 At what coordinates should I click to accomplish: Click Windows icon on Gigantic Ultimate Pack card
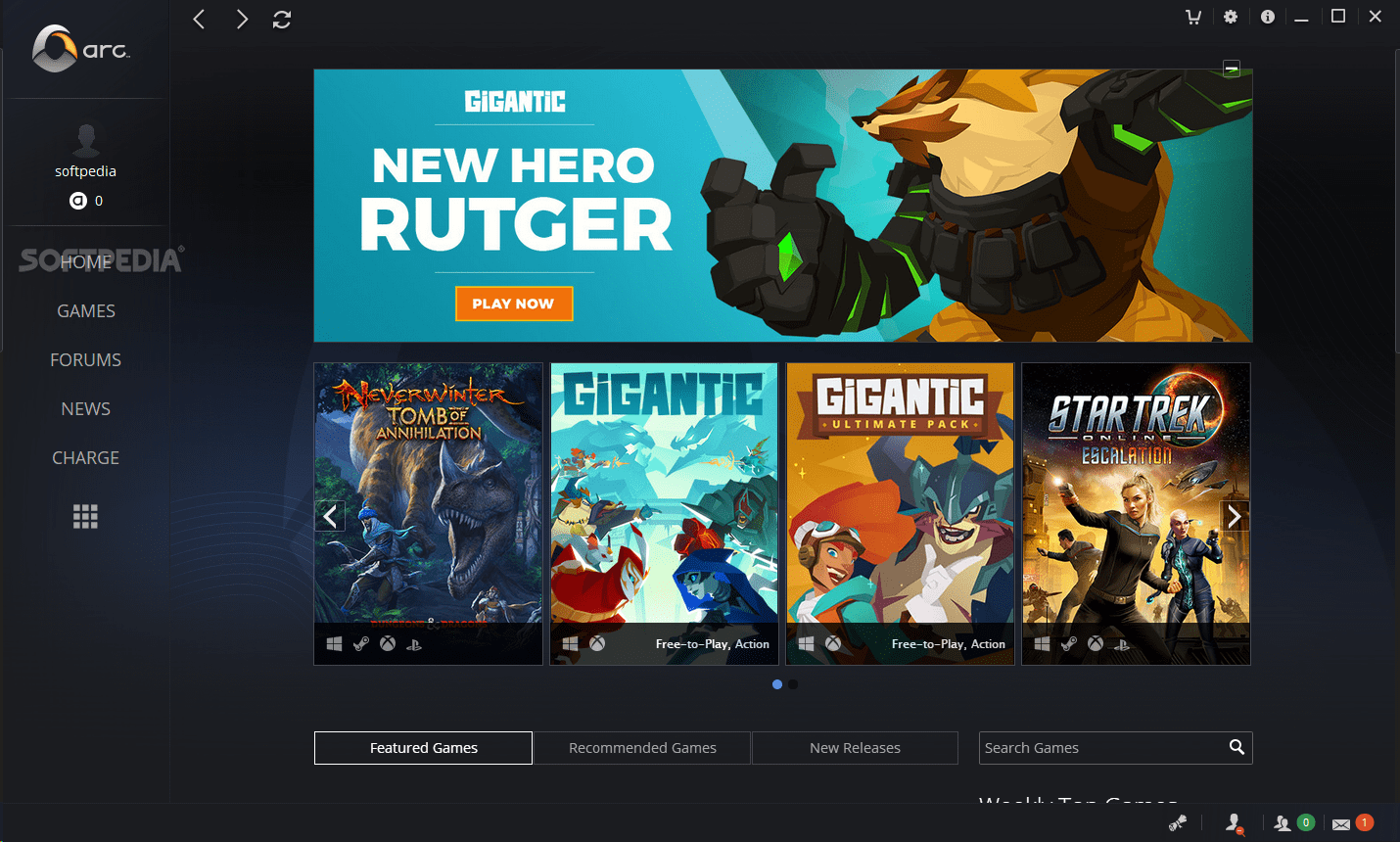[x=806, y=643]
